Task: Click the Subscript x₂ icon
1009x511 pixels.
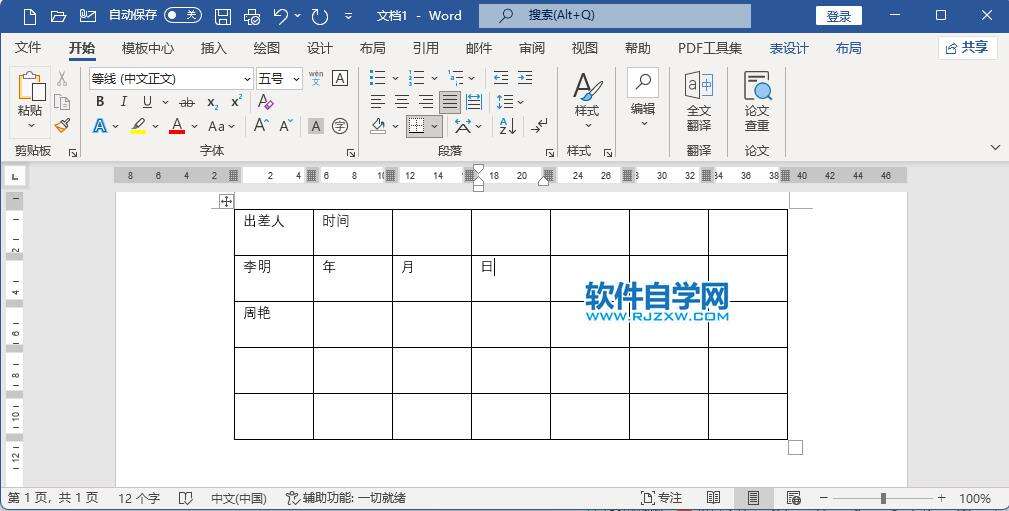Action: [x=213, y=102]
